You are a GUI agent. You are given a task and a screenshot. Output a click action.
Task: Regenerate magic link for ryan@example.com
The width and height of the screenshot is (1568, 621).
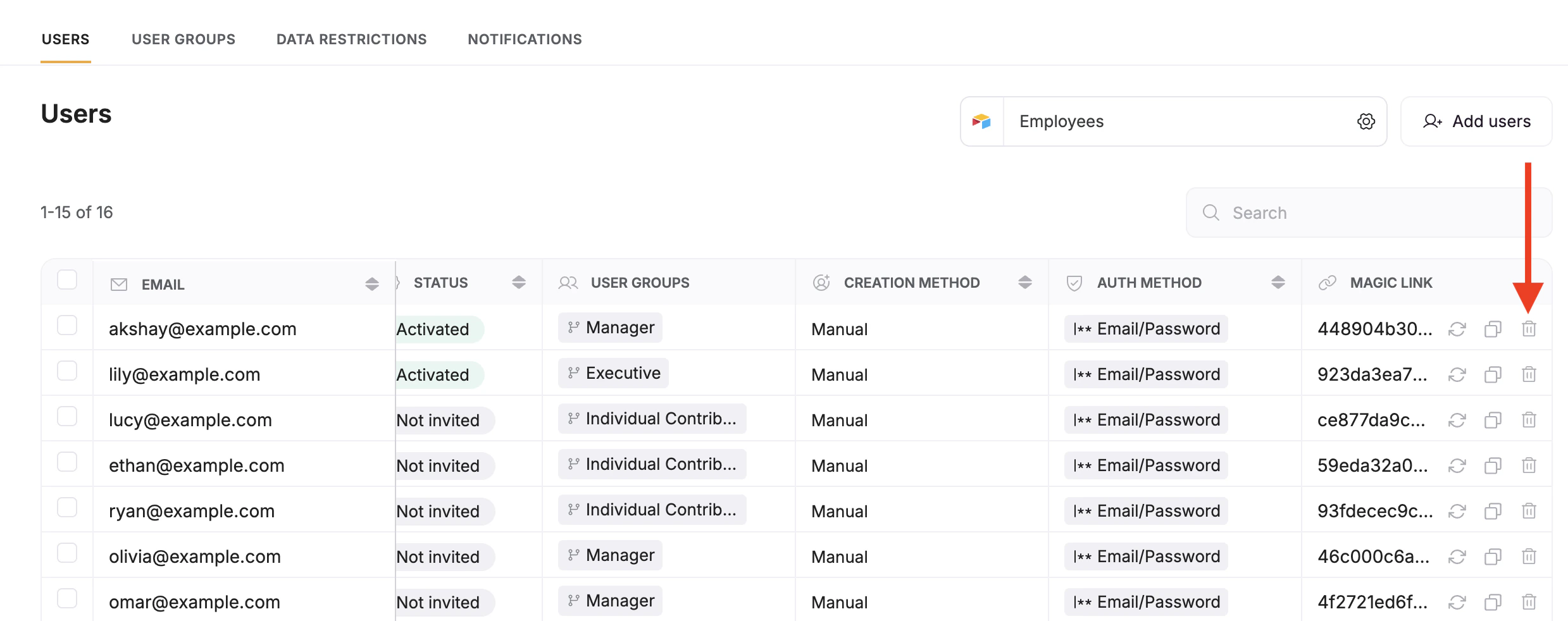1457,511
